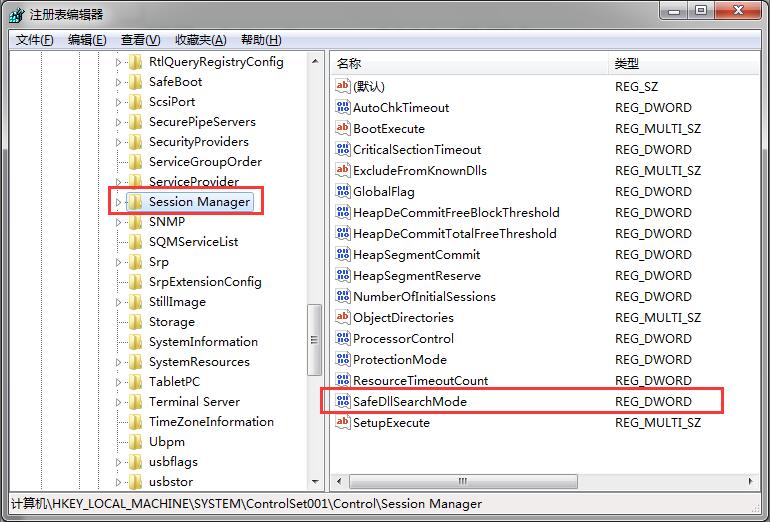Click the SafeDllSearchMode DWORD icon
Image resolution: width=770 pixels, height=522 pixels.
(x=342, y=401)
